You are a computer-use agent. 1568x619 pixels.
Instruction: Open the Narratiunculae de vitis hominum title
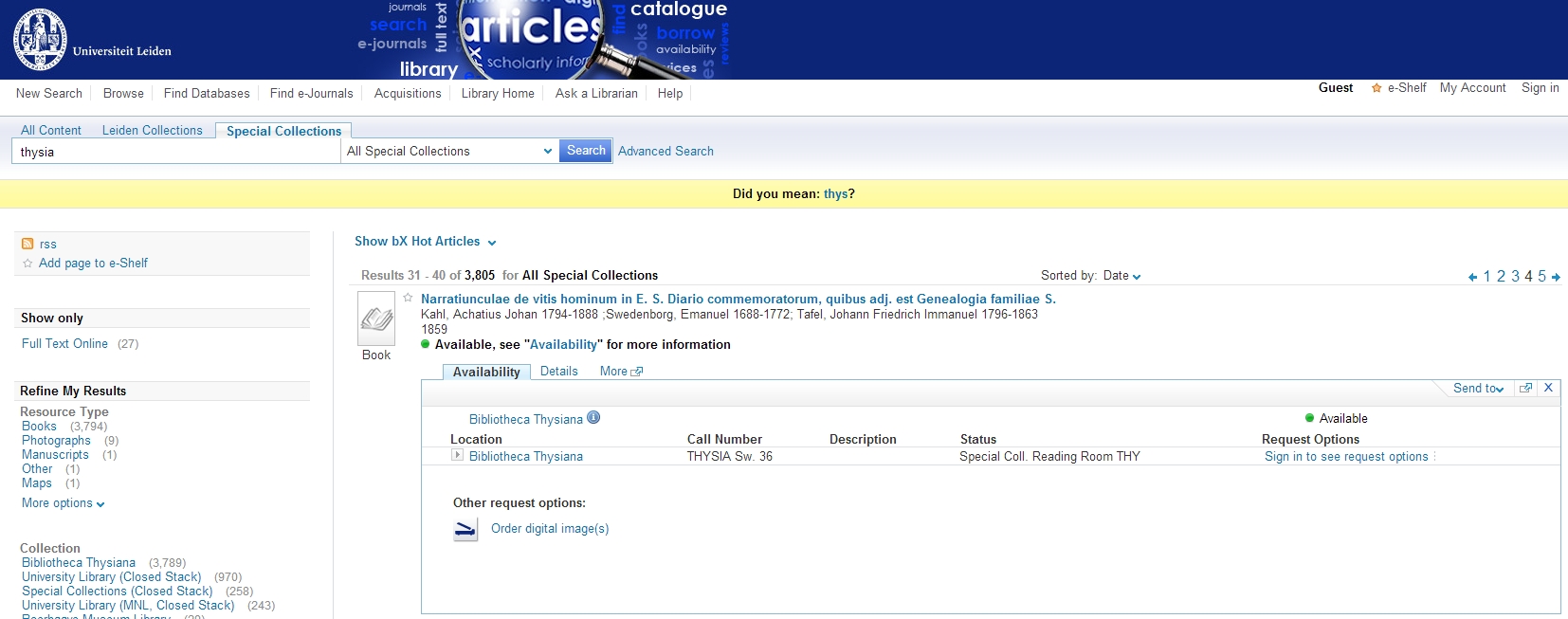pyautogui.click(x=738, y=299)
